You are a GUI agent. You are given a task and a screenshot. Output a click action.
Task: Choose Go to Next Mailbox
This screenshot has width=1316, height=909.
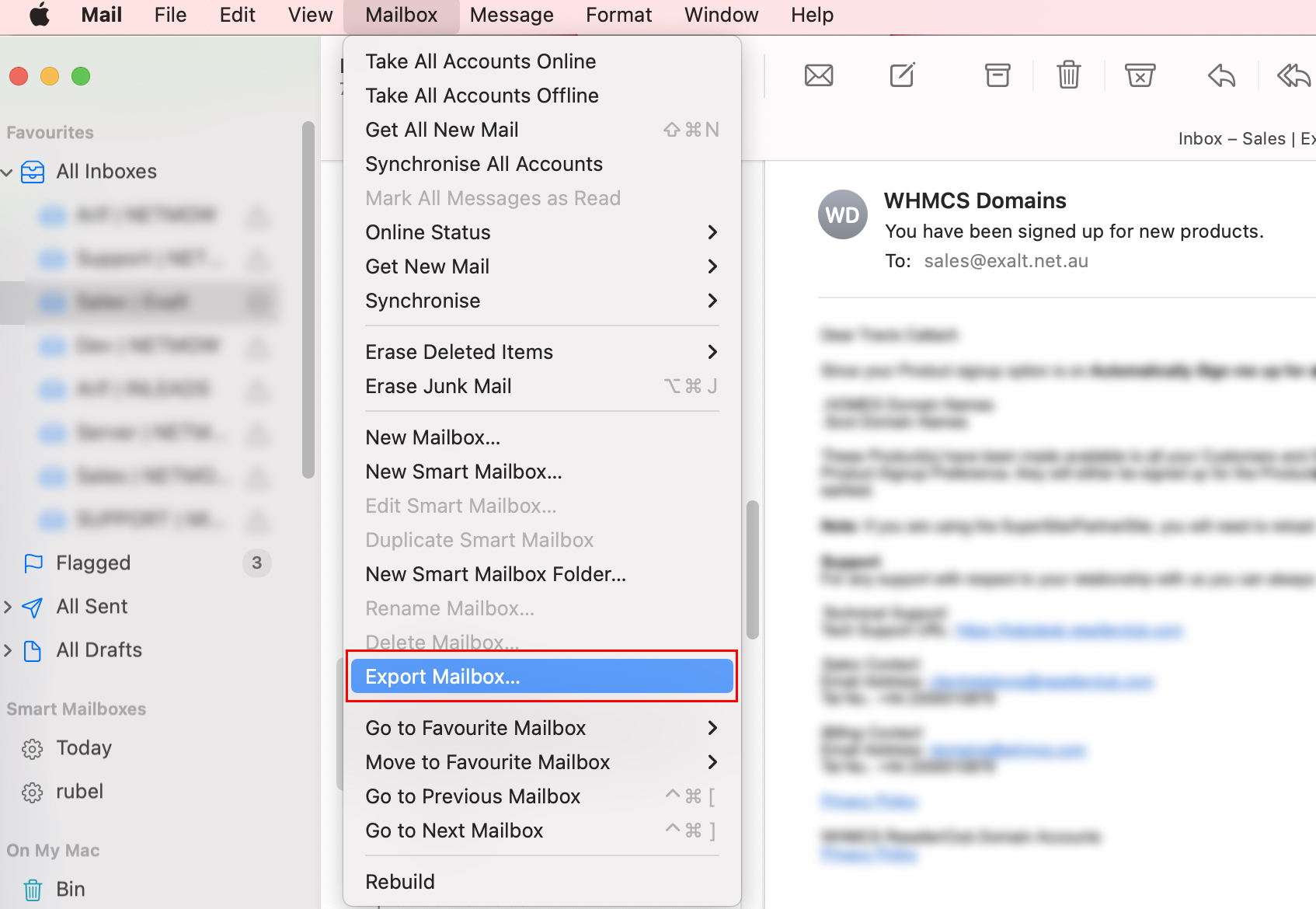(x=541, y=831)
